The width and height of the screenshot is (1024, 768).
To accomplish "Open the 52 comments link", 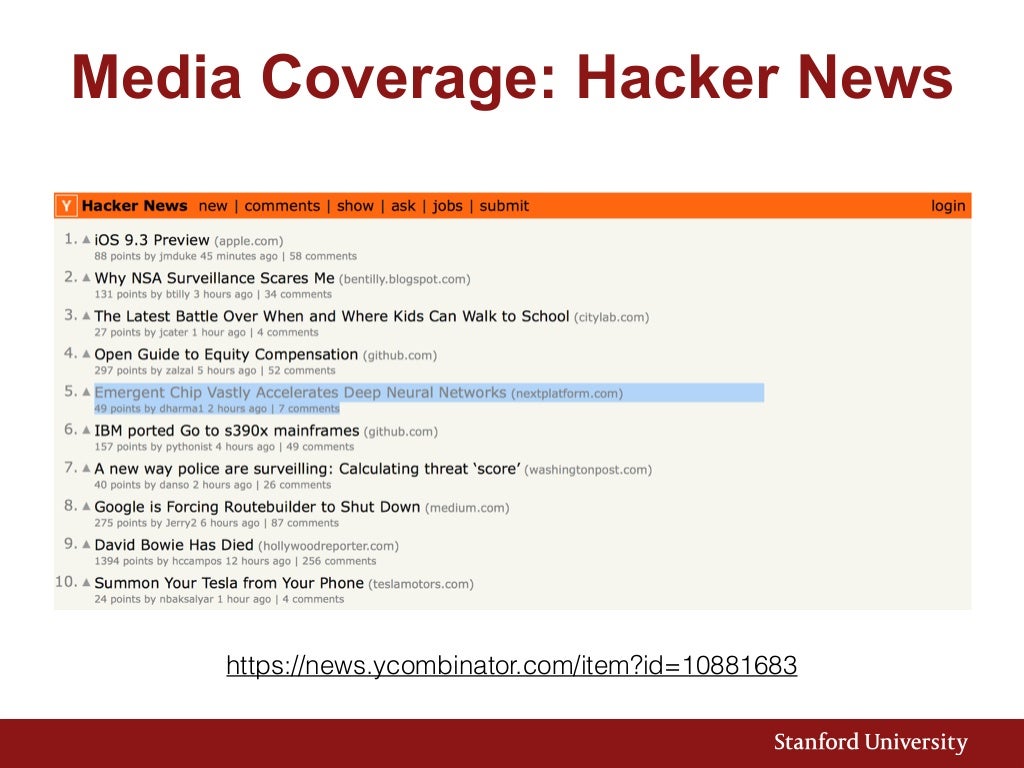I will (x=302, y=370).
